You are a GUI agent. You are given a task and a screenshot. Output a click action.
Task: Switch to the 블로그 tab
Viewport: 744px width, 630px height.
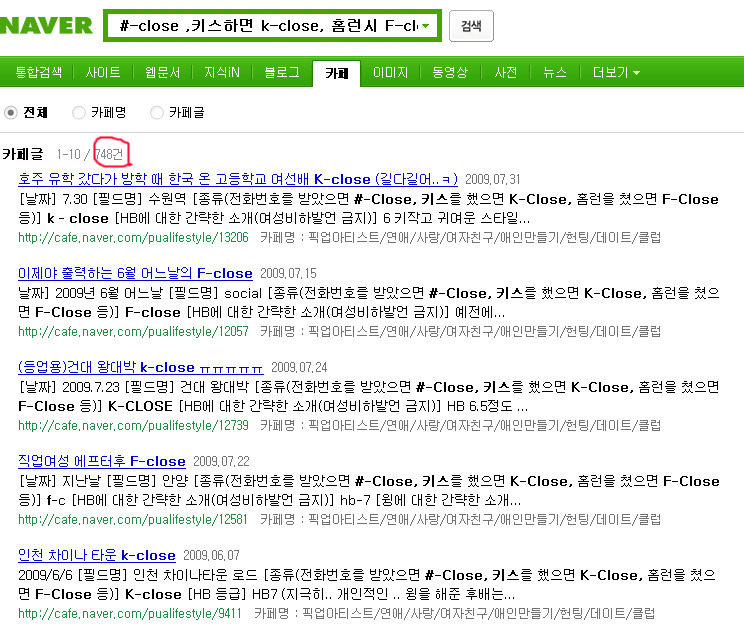pos(281,72)
